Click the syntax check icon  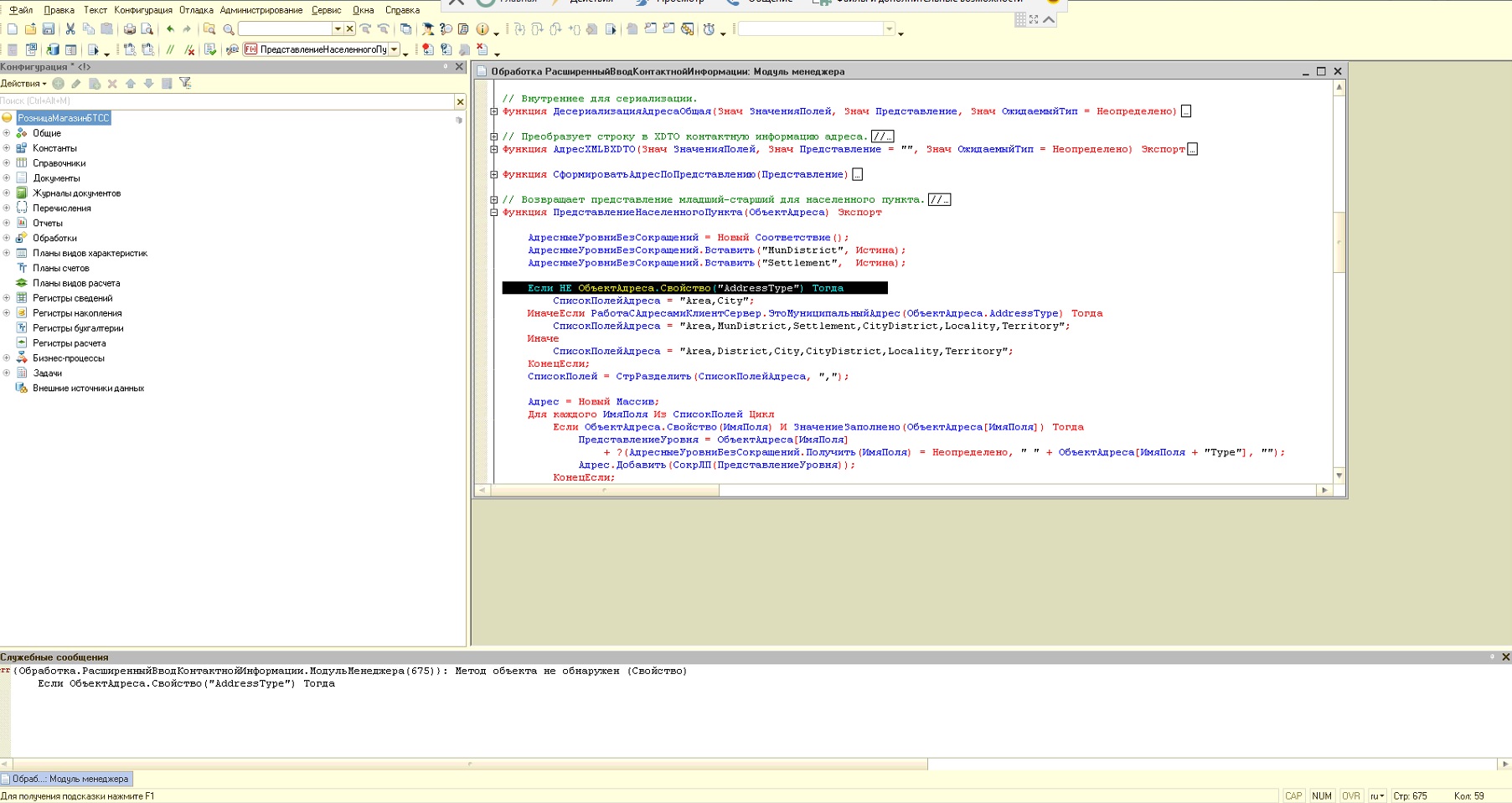[209, 50]
